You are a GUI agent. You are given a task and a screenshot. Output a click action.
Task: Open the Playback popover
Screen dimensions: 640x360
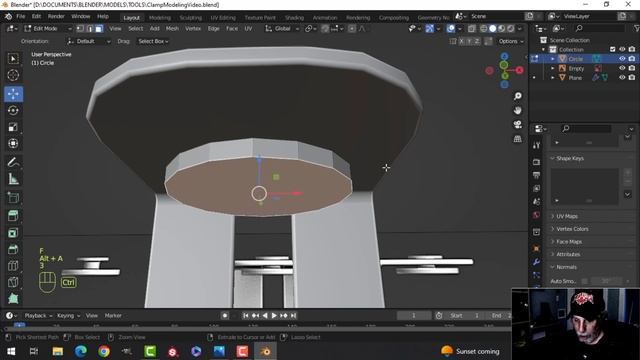tap(38, 316)
